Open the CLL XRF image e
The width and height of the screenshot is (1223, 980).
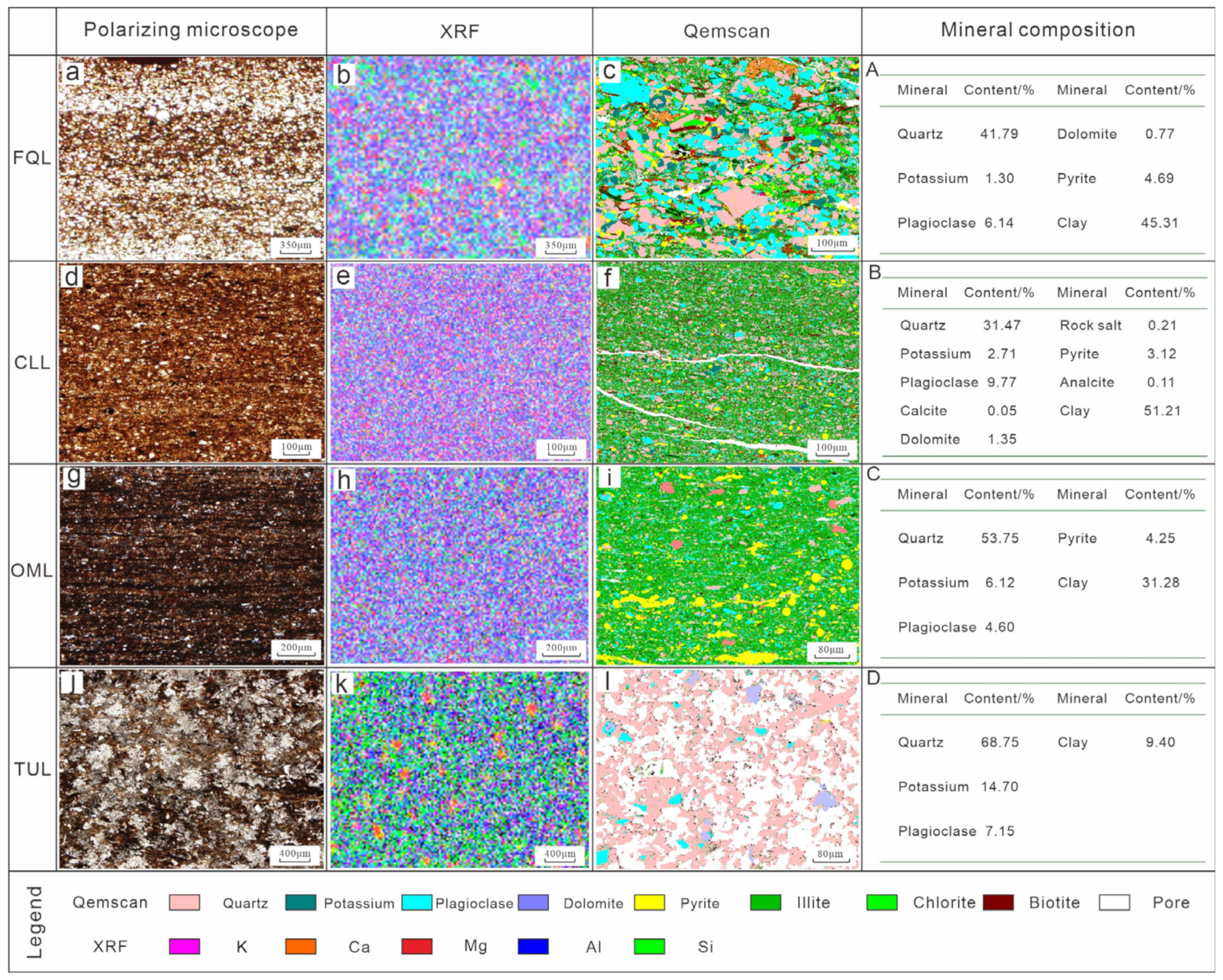pos(459,362)
